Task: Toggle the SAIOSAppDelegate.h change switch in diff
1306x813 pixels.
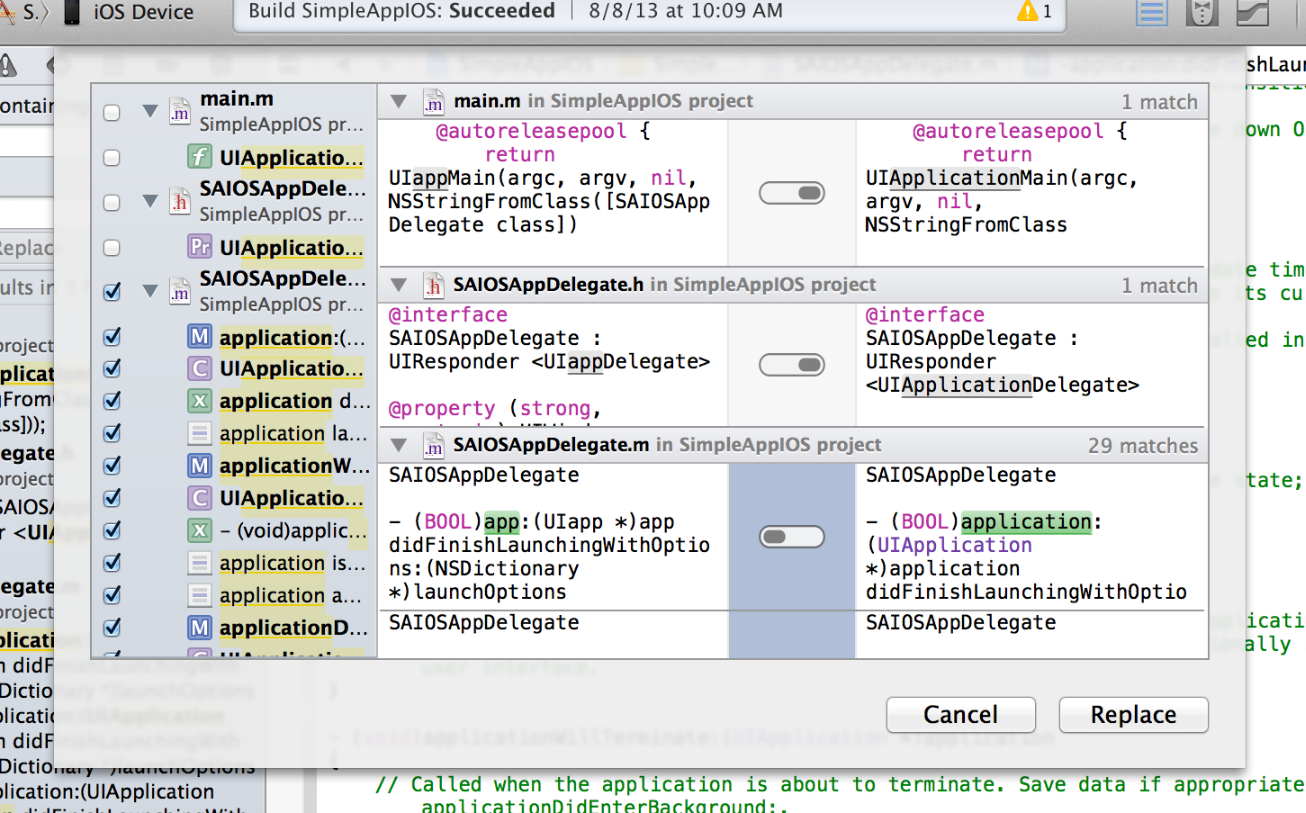Action: coord(792,364)
